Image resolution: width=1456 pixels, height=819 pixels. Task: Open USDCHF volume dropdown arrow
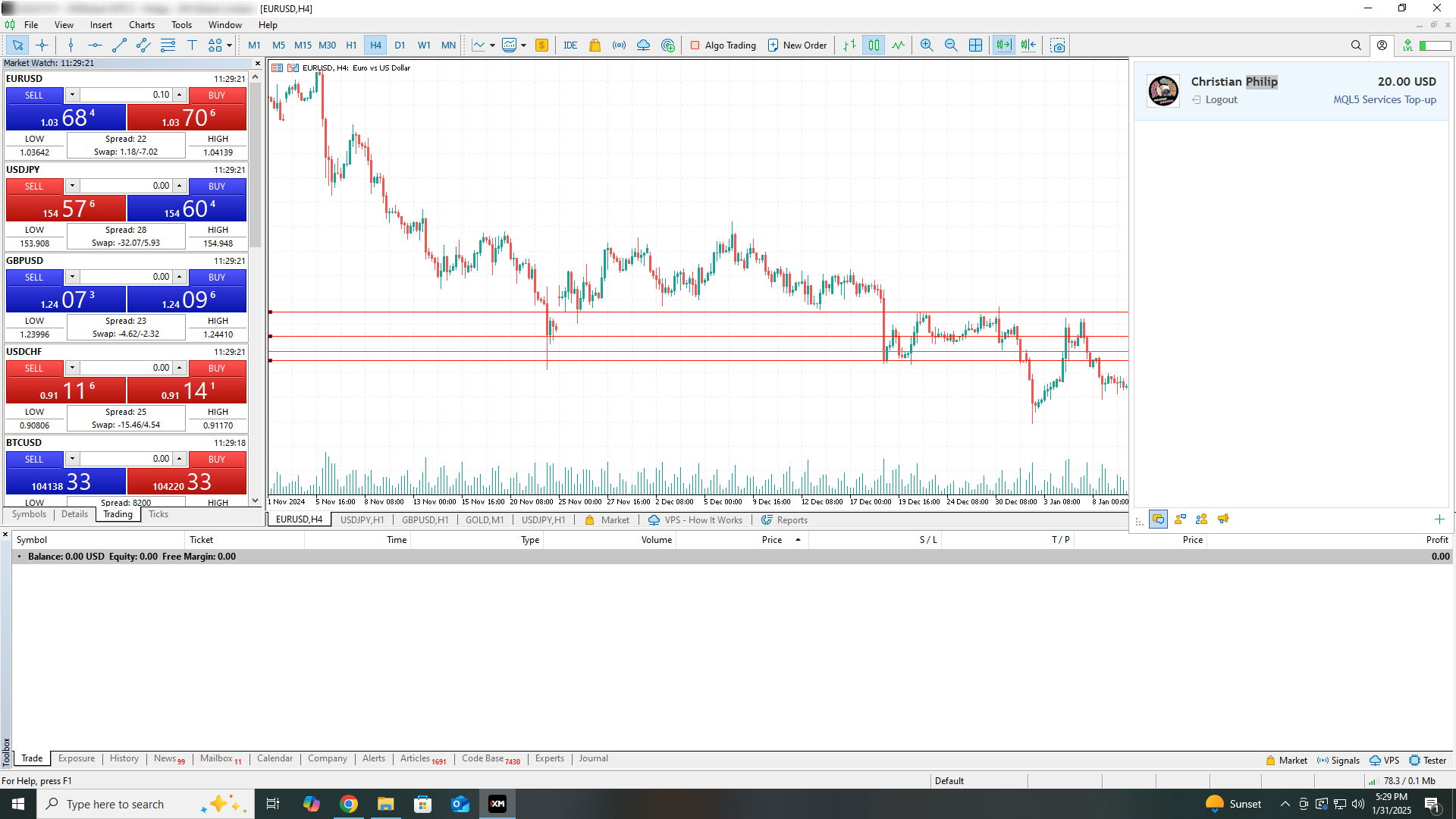point(72,368)
